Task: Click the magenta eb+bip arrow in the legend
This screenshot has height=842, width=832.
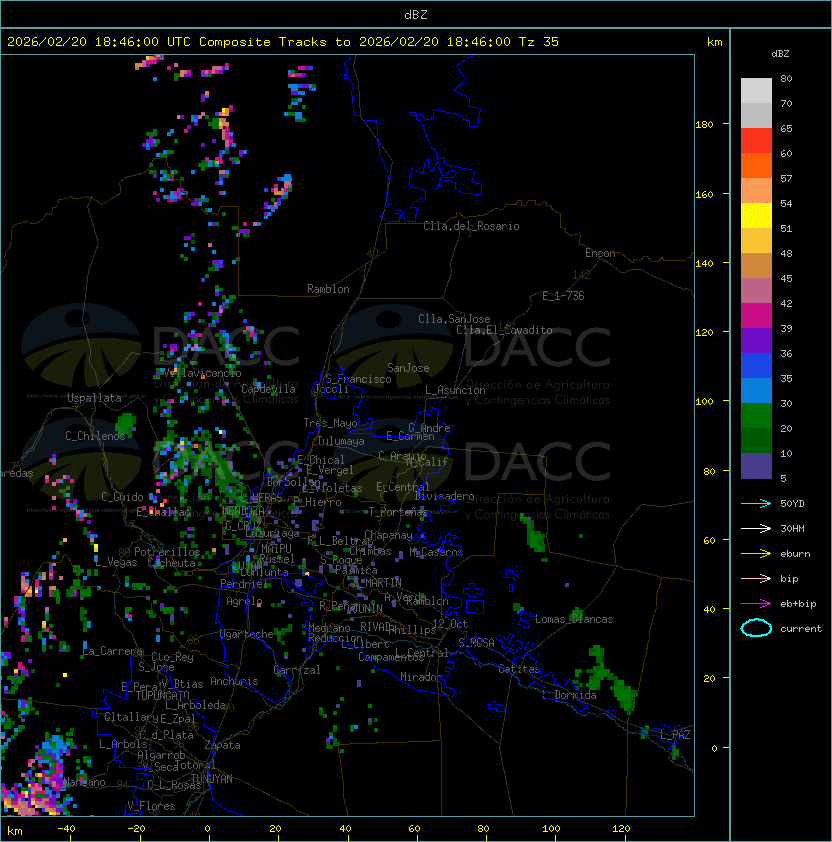Action: coord(756,604)
